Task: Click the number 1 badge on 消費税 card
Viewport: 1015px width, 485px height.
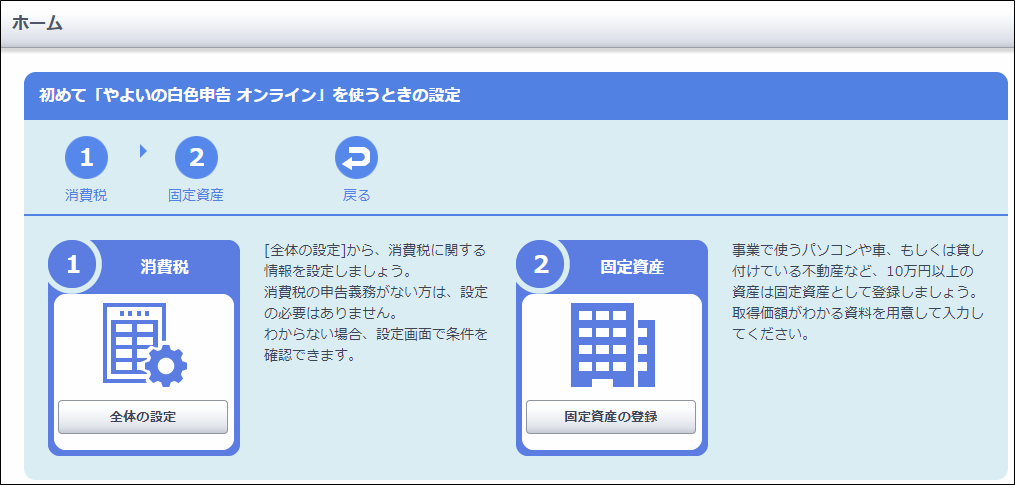Action: [73, 265]
